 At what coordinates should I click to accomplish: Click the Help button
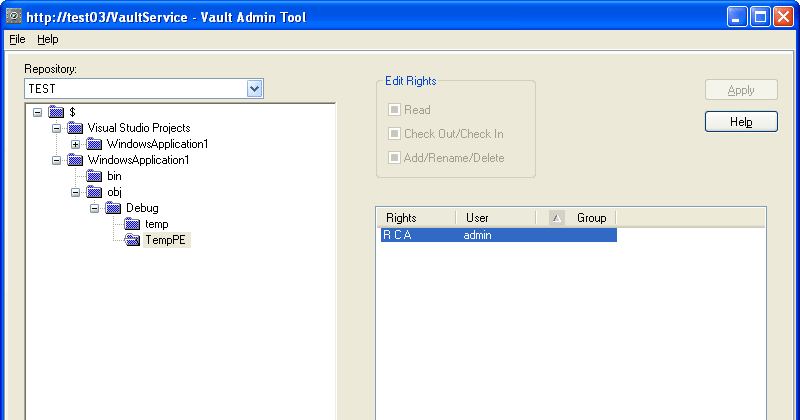click(x=741, y=122)
